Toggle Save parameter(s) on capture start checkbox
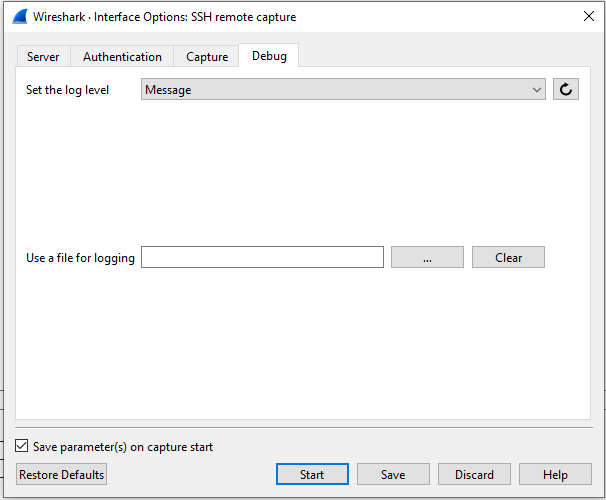Viewport: 606px width, 500px height. point(22,447)
